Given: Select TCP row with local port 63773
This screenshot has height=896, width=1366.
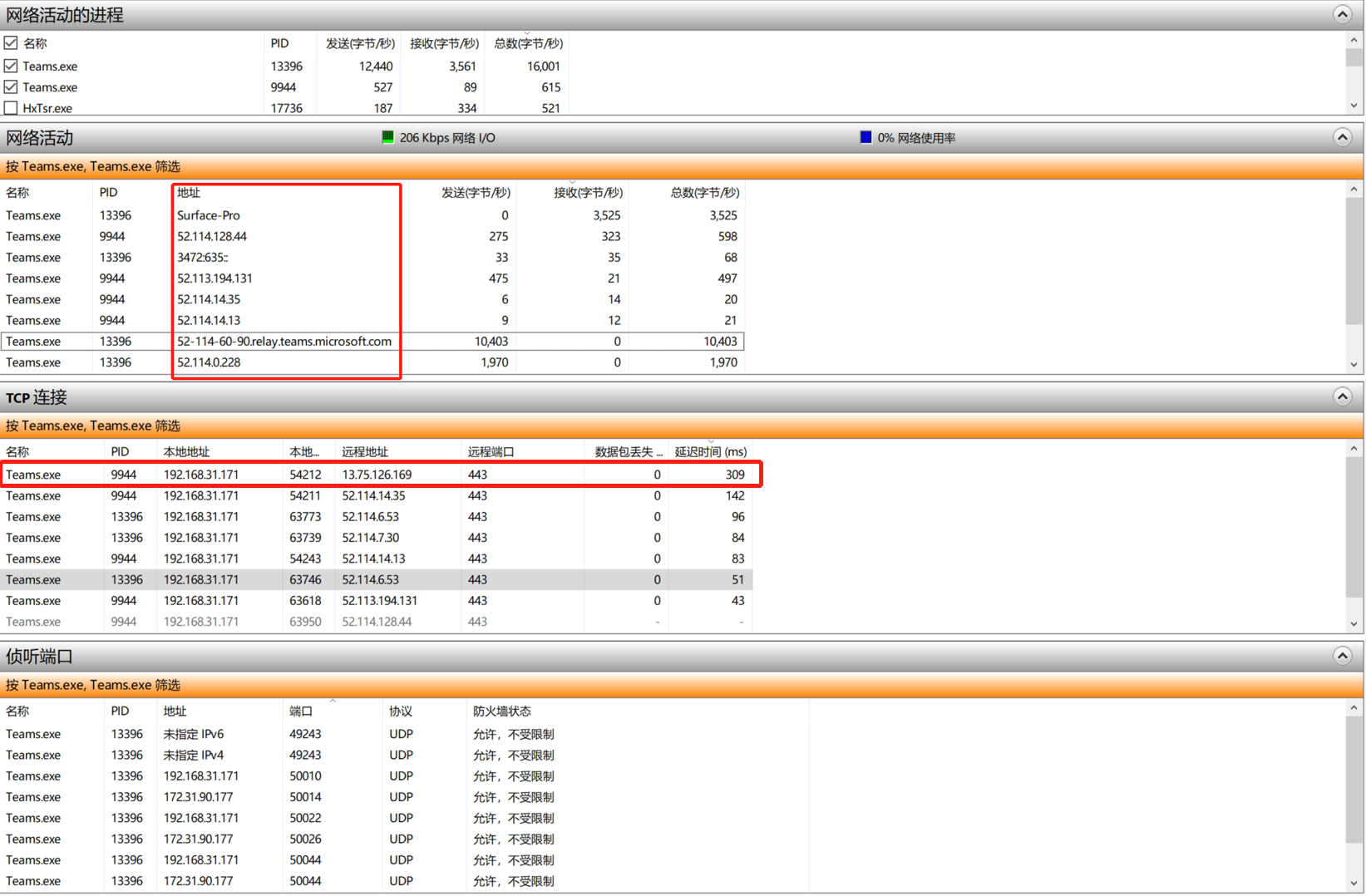Looking at the screenshot, I should pyautogui.click(x=377, y=516).
